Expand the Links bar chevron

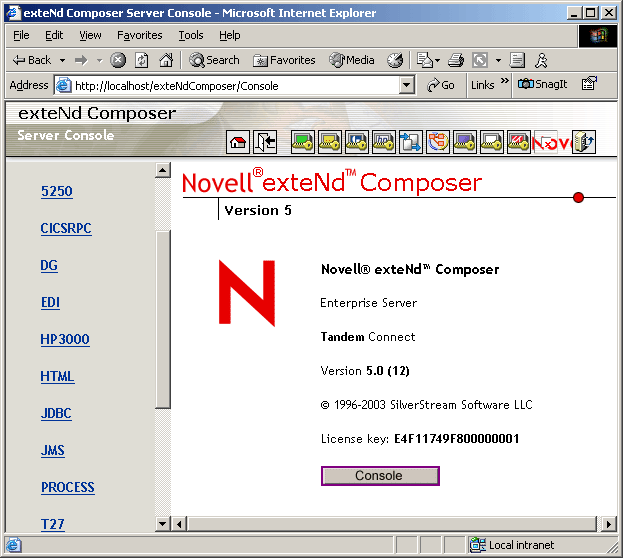tap(505, 81)
